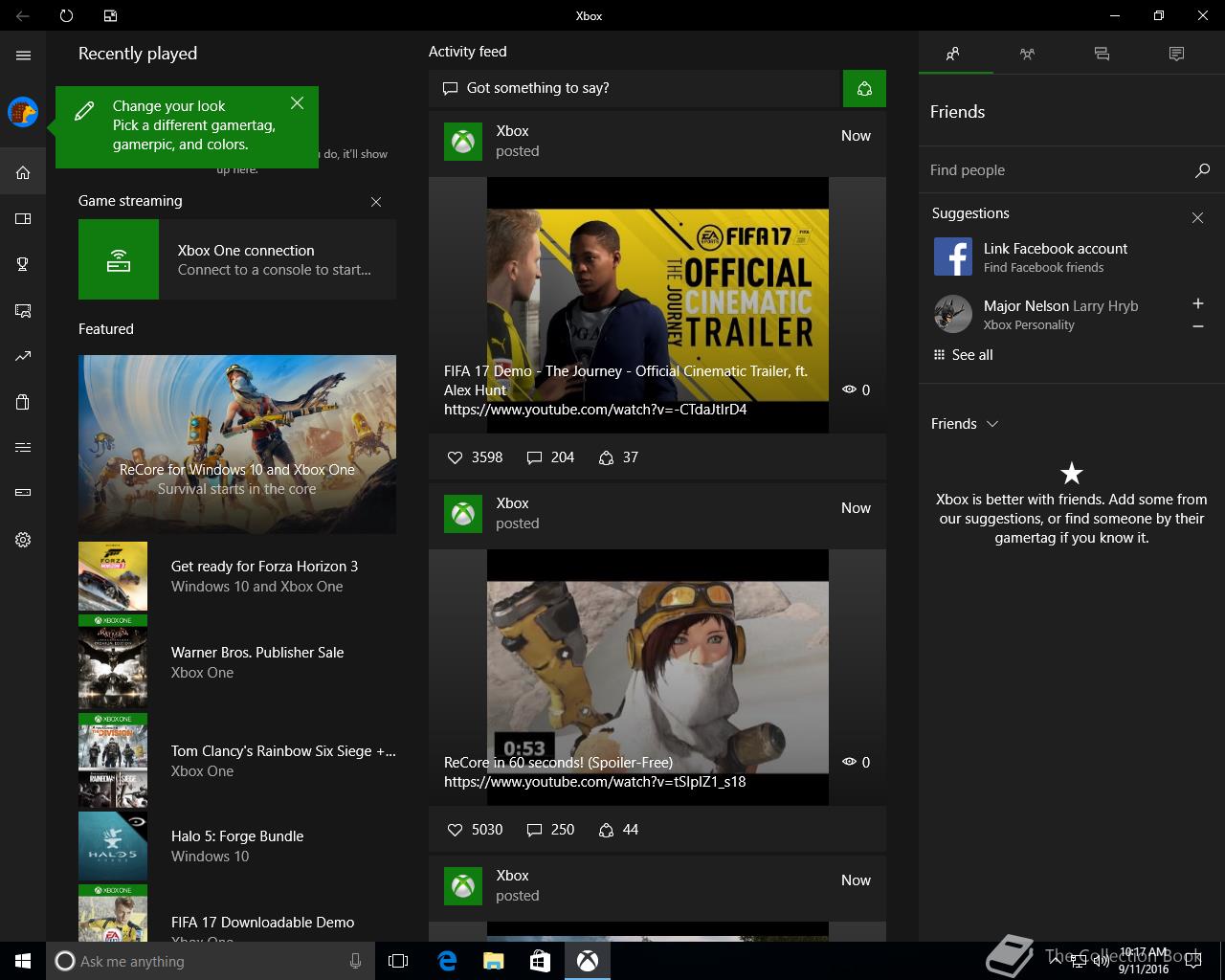Go to Home in sidebar

tap(23, 173)
